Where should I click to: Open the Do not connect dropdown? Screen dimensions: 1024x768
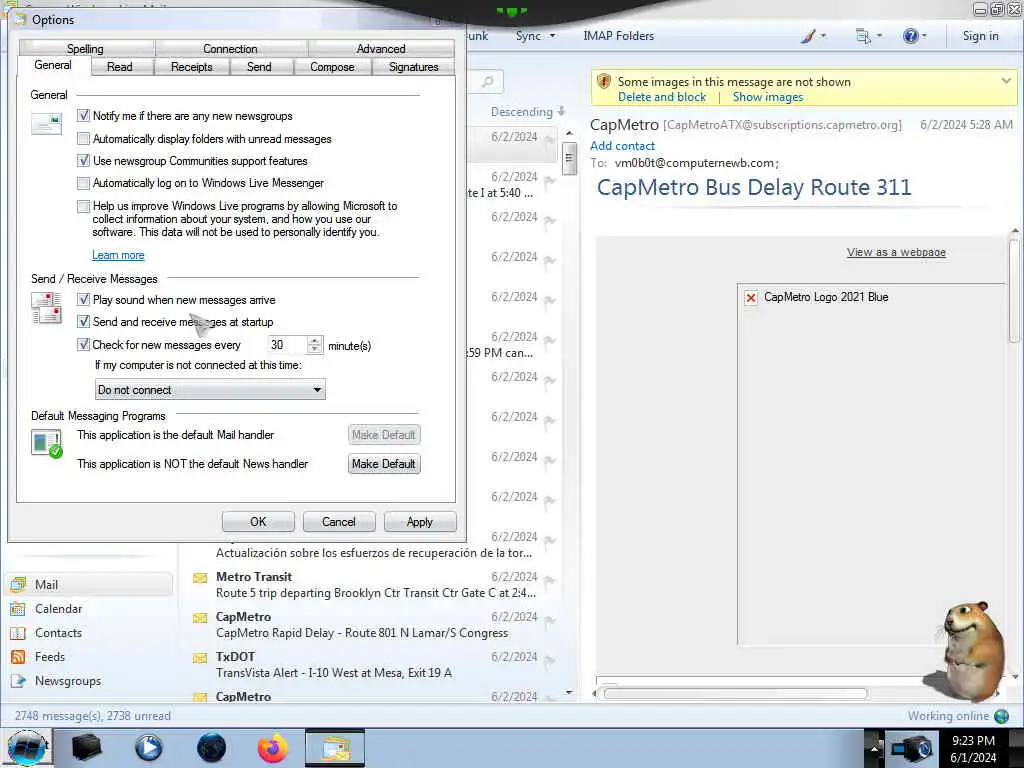coord(210,390)
